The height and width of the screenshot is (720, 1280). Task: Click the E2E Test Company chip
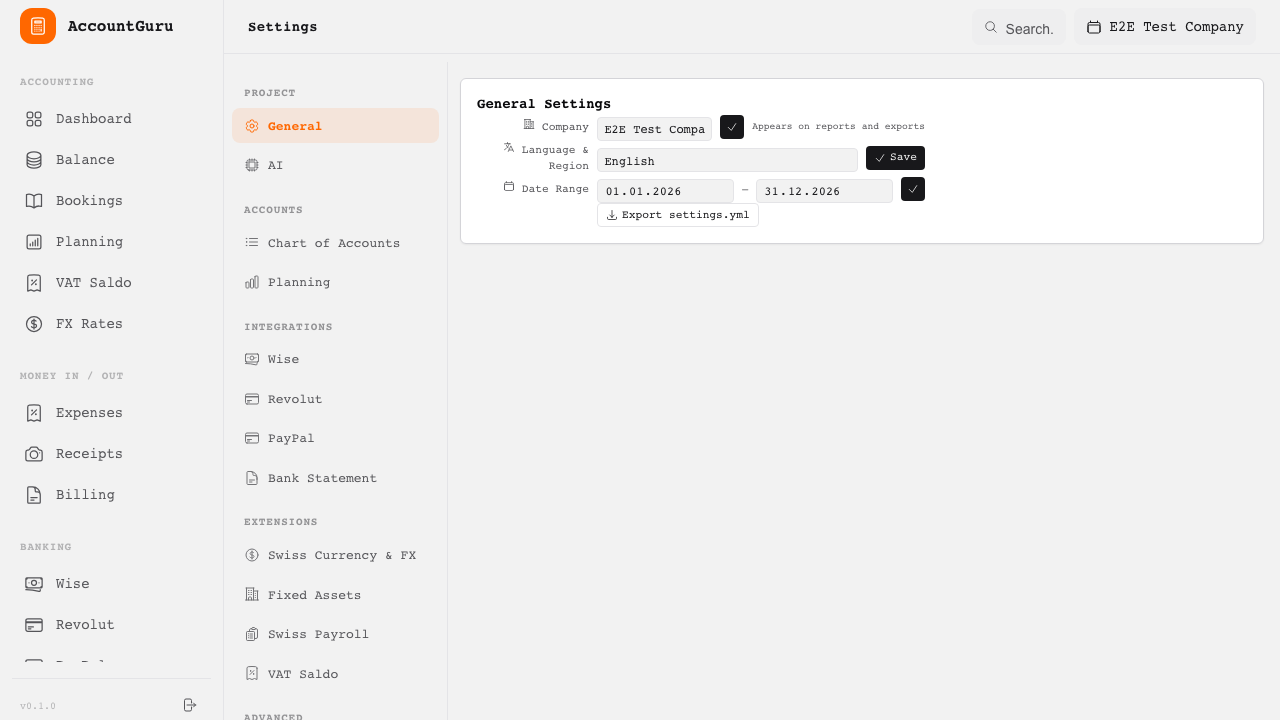[1165, 27]
